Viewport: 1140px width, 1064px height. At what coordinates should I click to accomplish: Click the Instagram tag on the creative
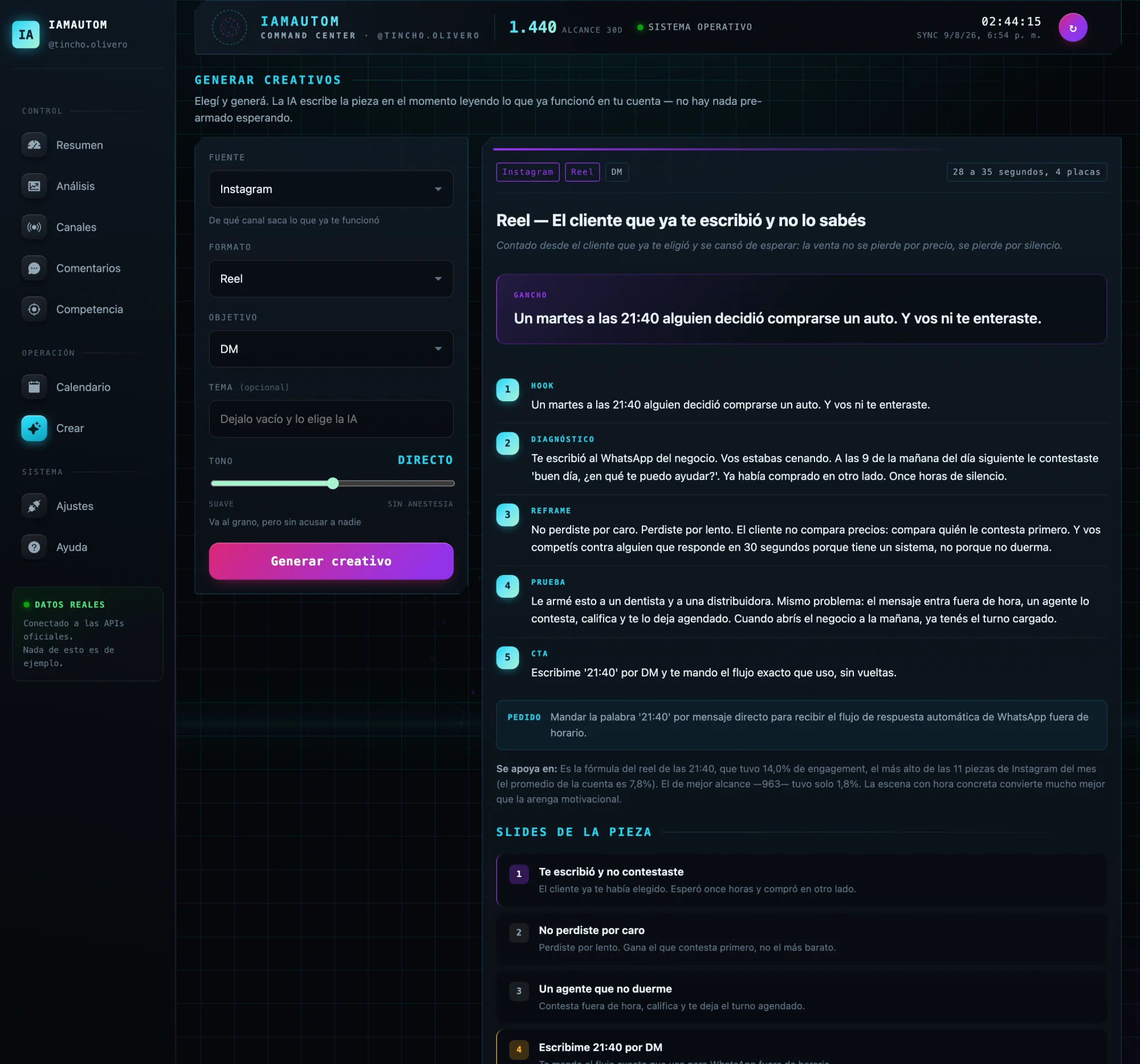click(x=528, y=172)
